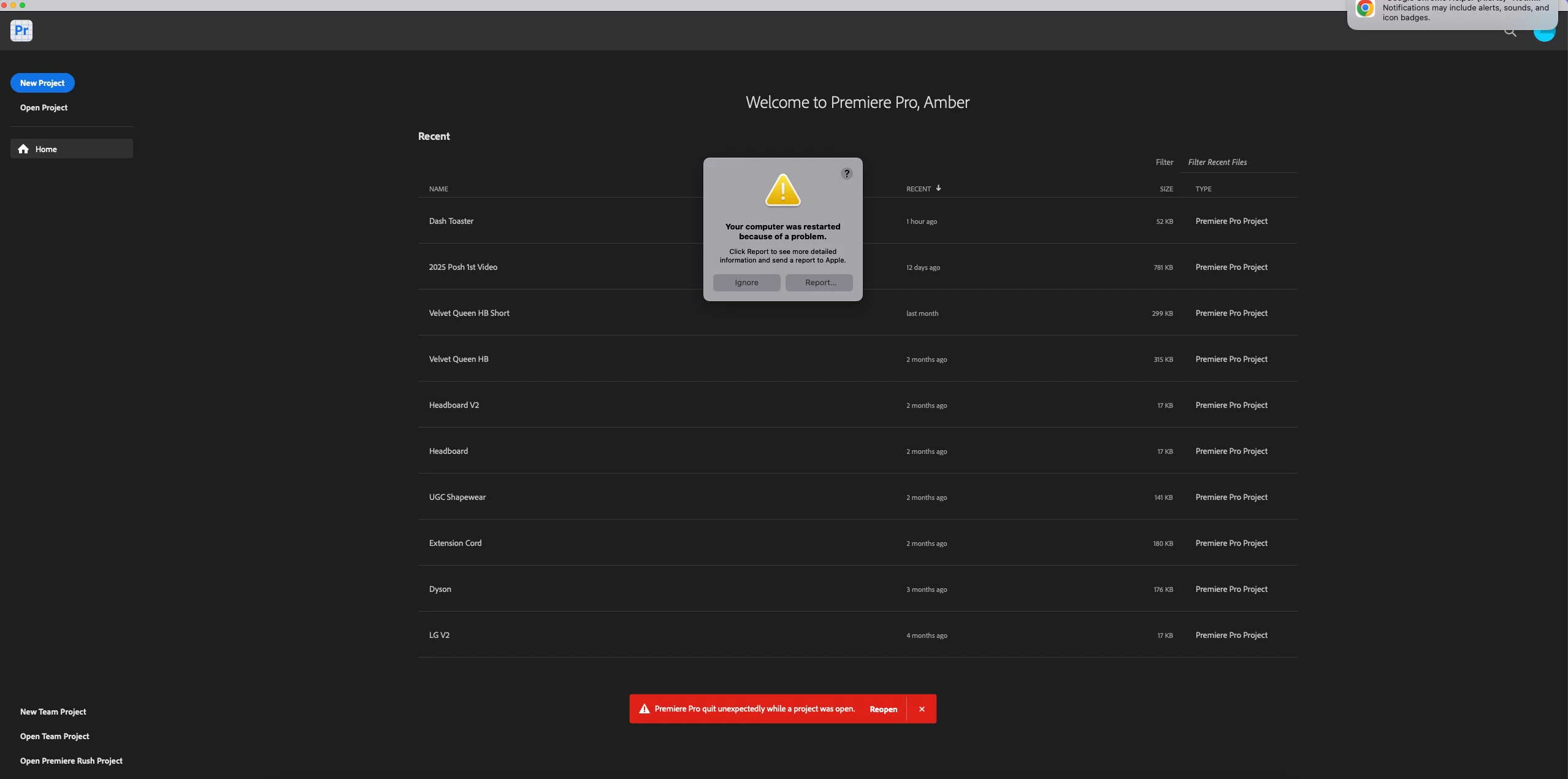
Task: Click Reopen in the red crash banner
Action: pos(883,709)
